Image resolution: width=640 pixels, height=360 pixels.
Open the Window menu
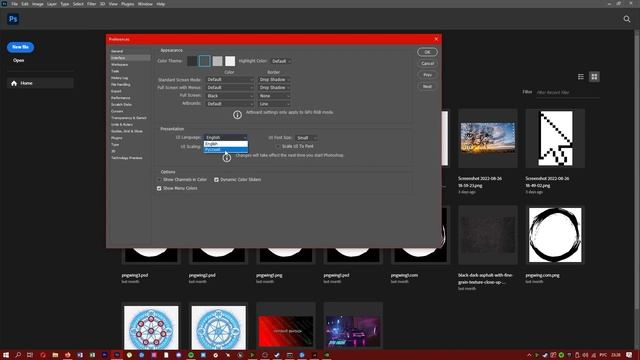coord(145,4)
